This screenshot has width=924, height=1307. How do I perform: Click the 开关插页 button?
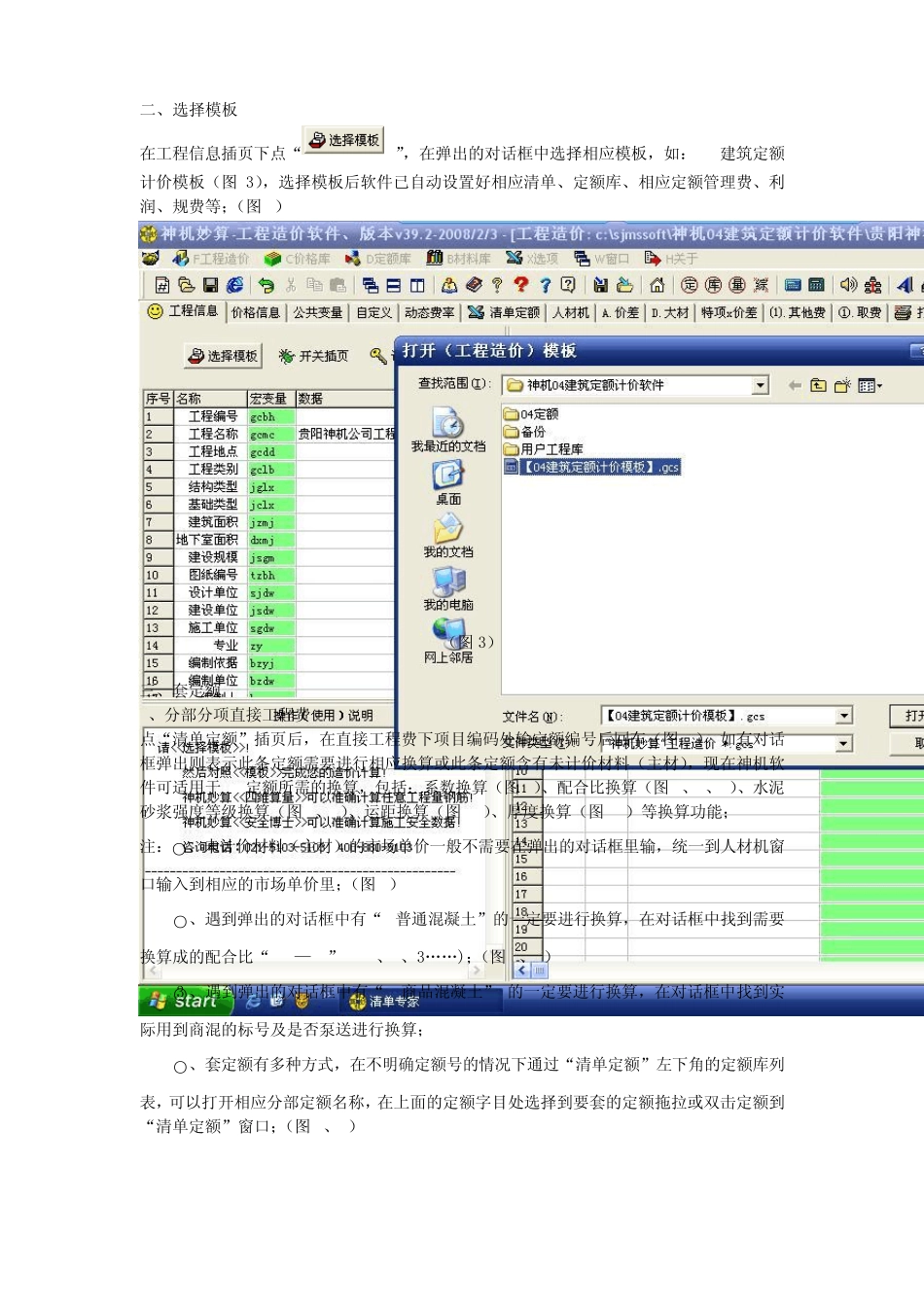tap(313, 356)
